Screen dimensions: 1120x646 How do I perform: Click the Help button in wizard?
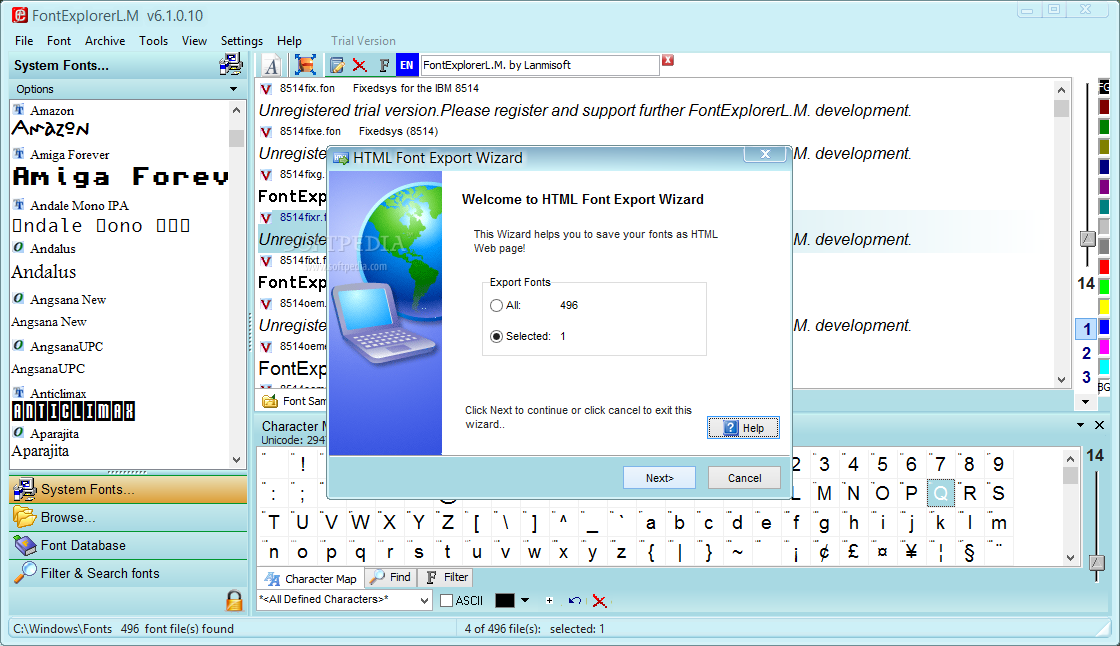pyautogui.click(x=744, y=428)
